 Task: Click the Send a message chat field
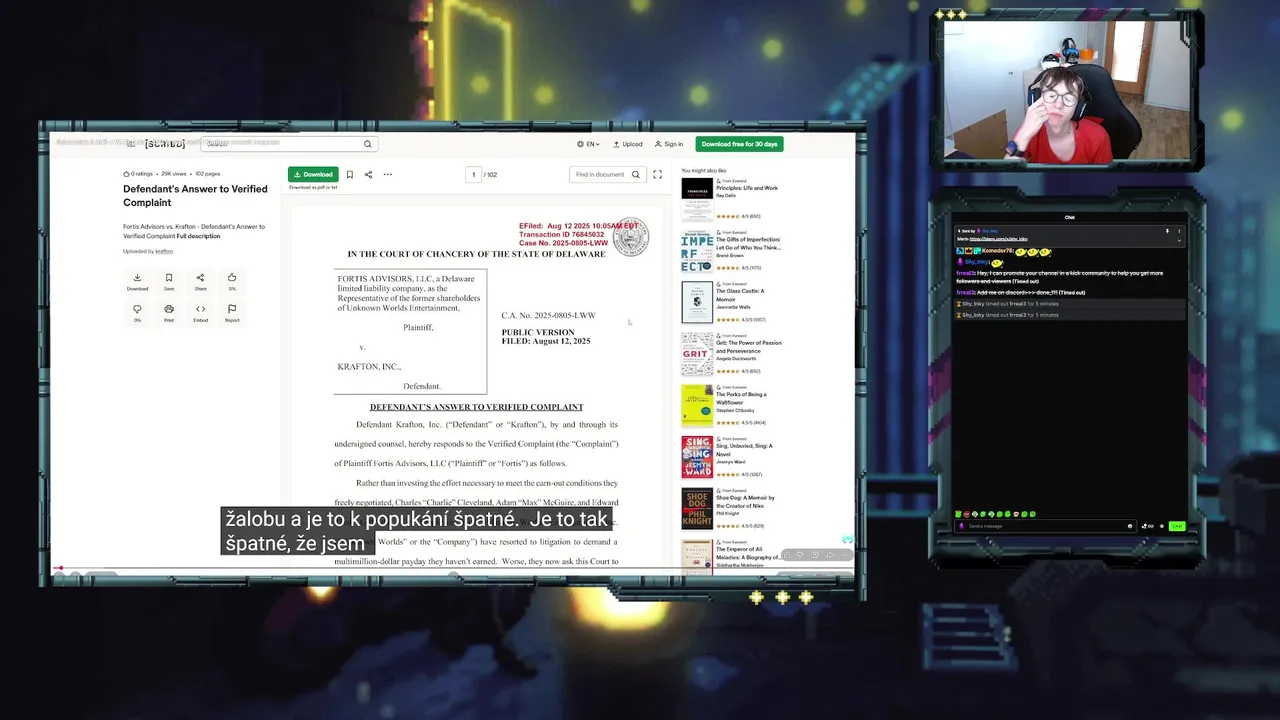click(x=1045, y=526)
